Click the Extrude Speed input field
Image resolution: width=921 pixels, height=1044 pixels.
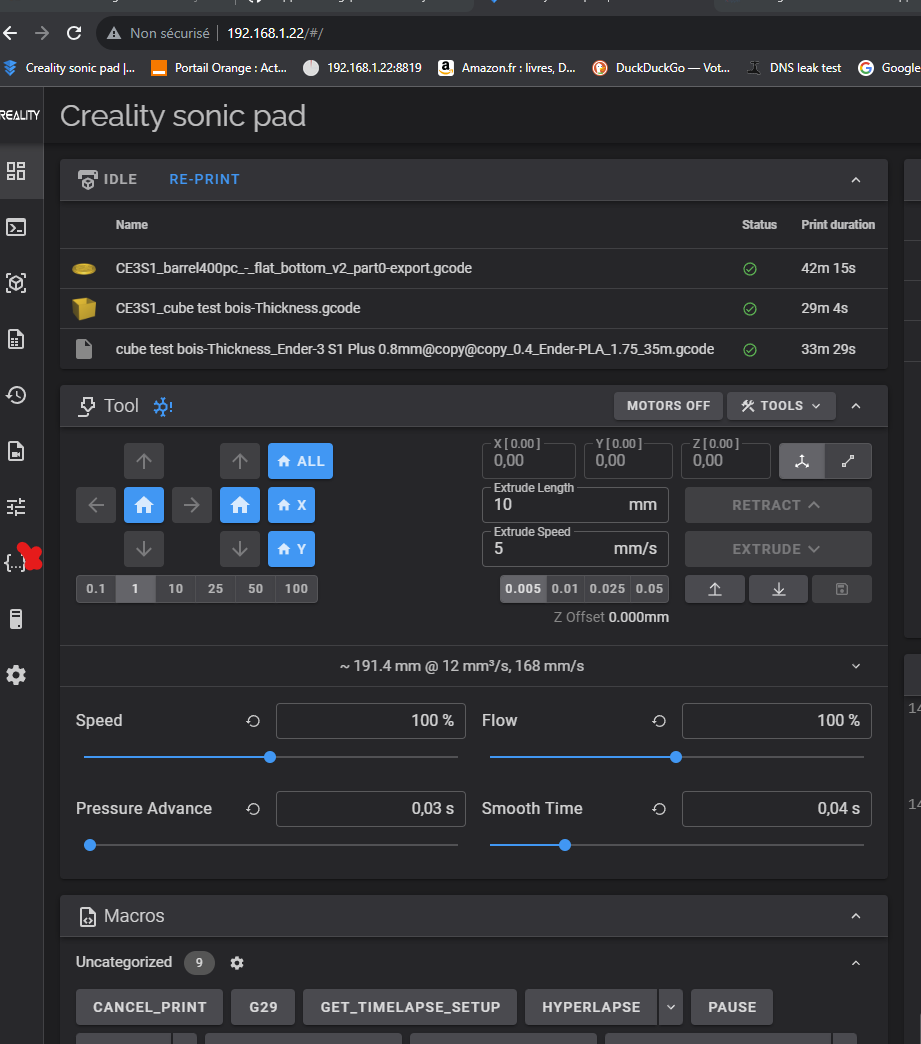click(575, 549)
